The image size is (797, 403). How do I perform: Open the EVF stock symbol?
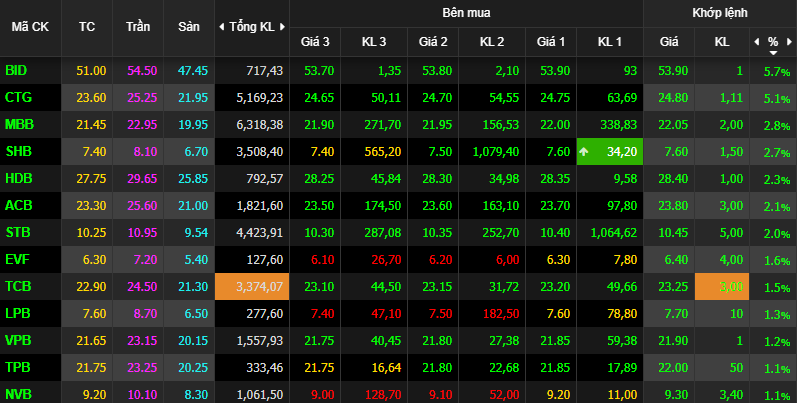[17, 259]
